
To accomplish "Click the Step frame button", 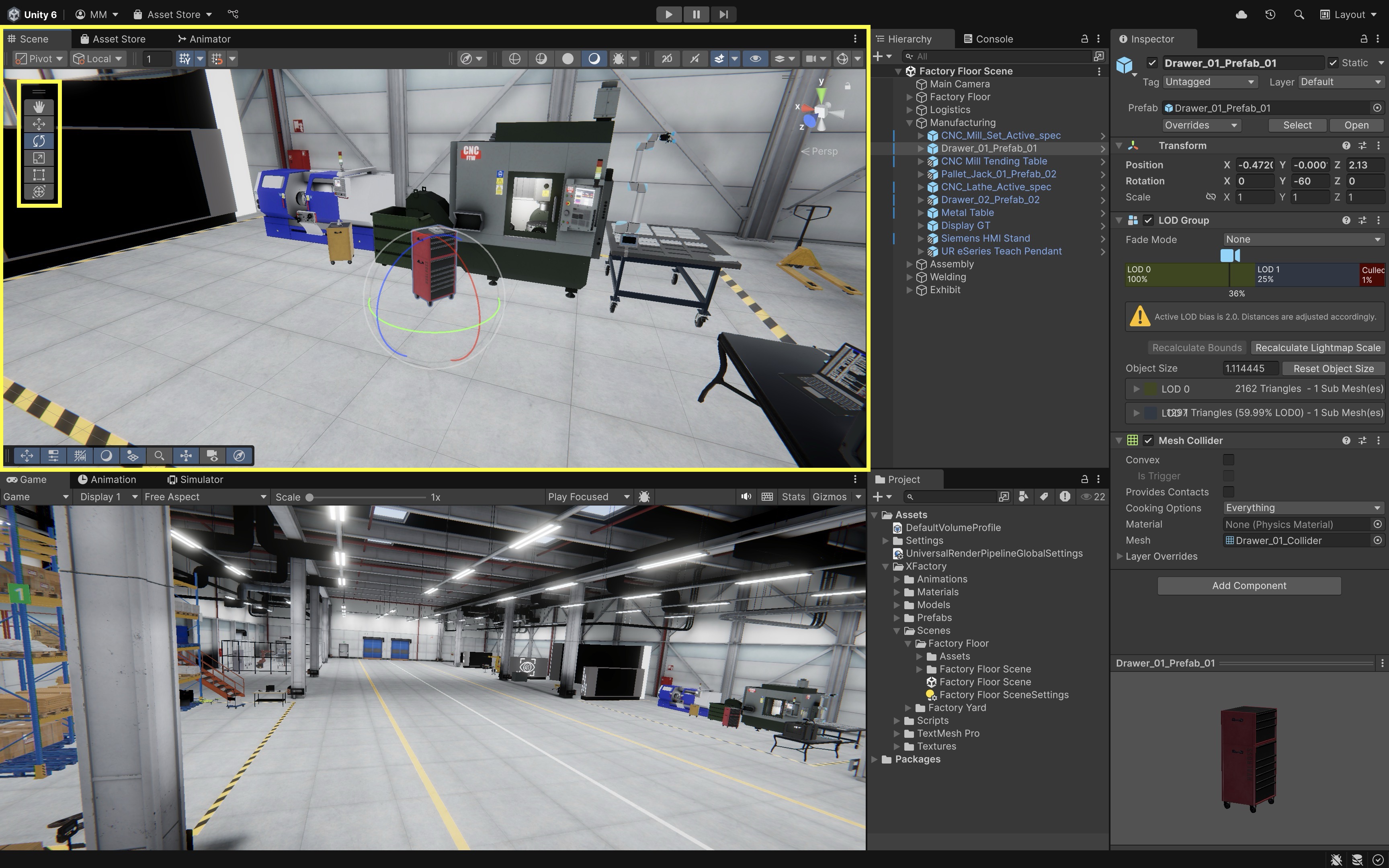I will 723,14.
